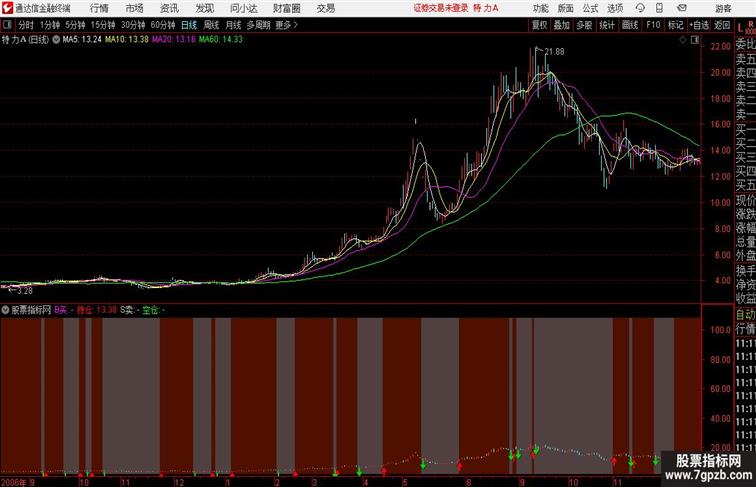Open the 版面 menu
This screenshot has height=487, width=756.
566,8
